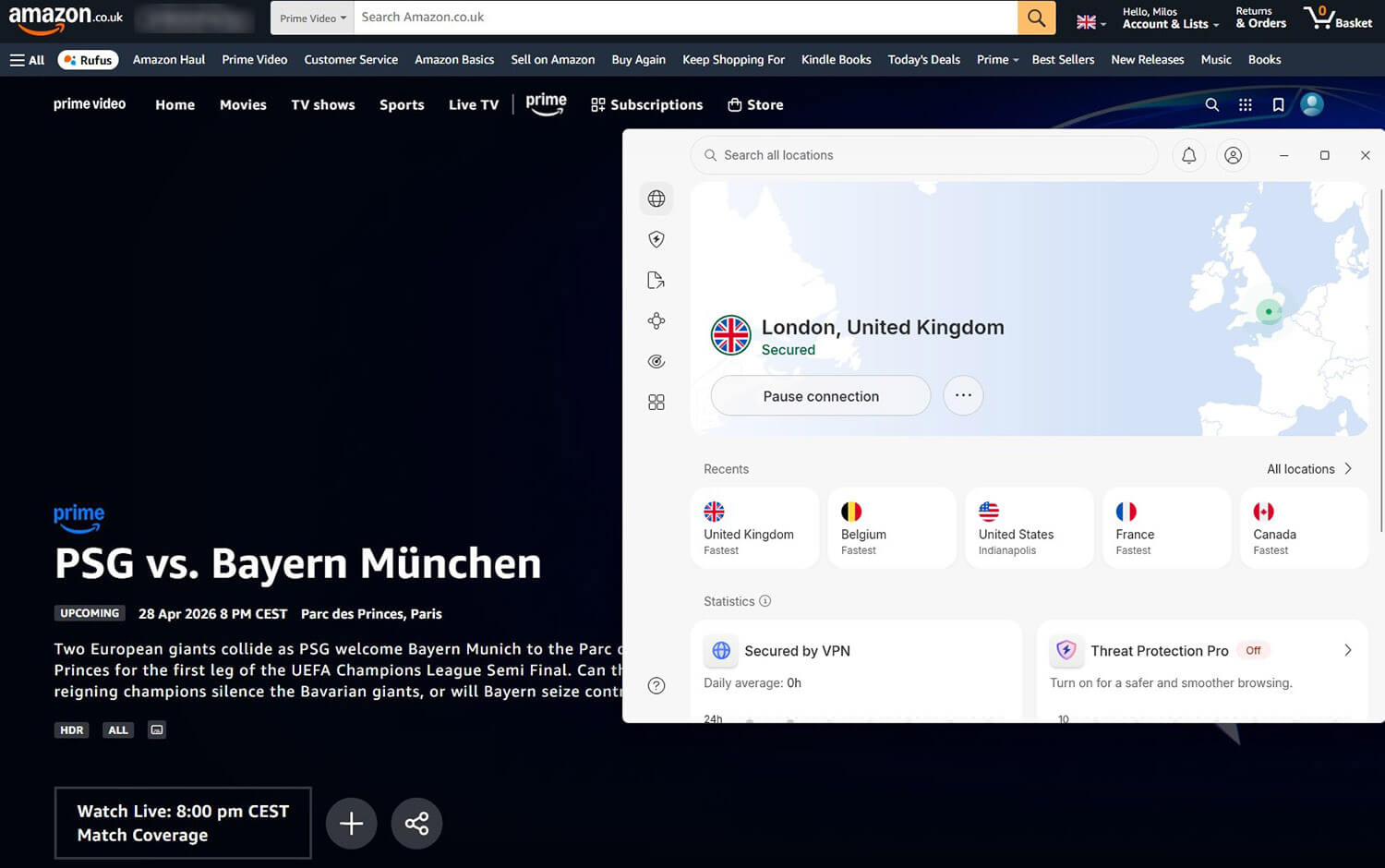Open Today's Deals link
The height and width of the screenshot is (868, 1385).
(923, 60)
